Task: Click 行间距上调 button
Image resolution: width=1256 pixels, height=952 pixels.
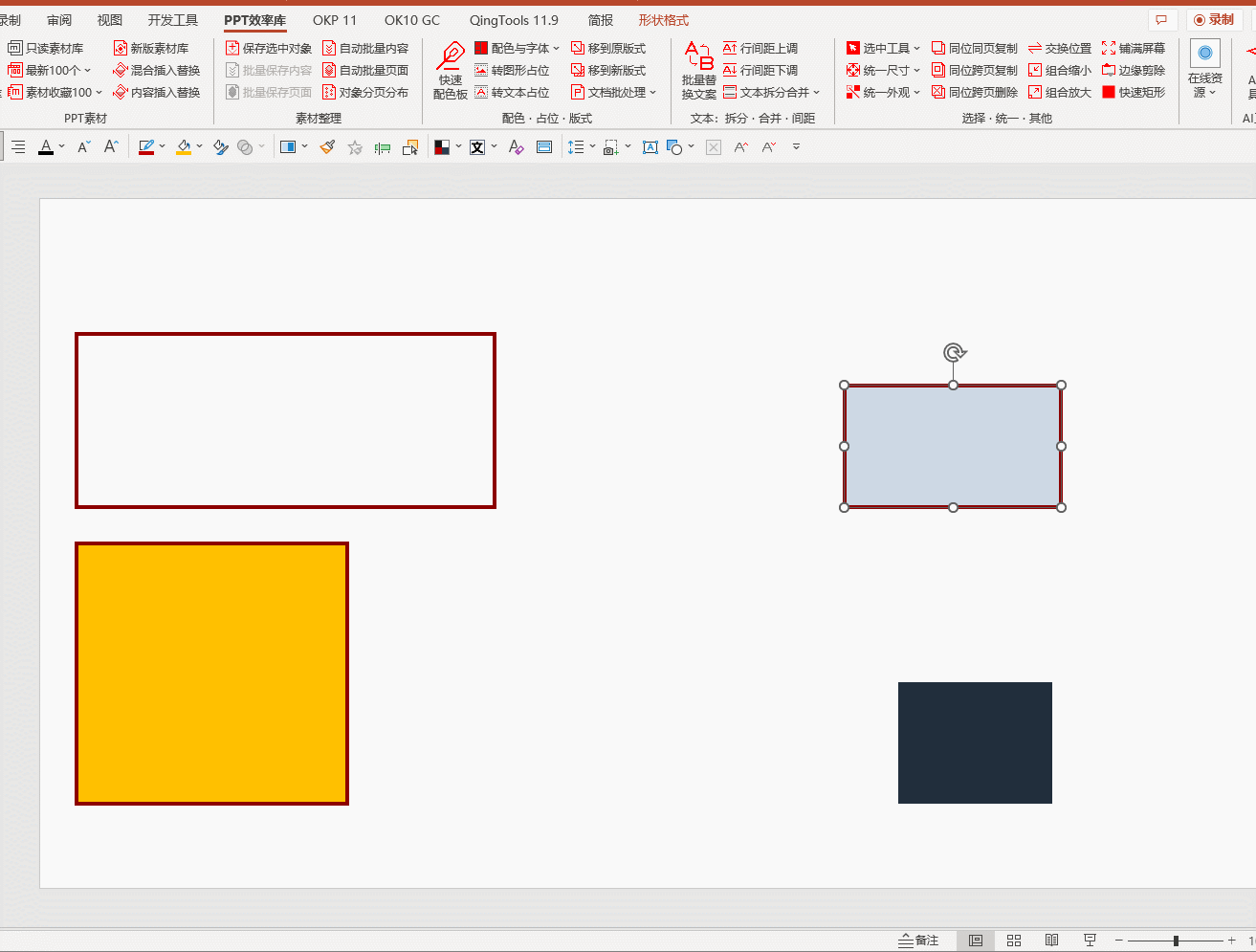Action: click(x=760, y=48)
